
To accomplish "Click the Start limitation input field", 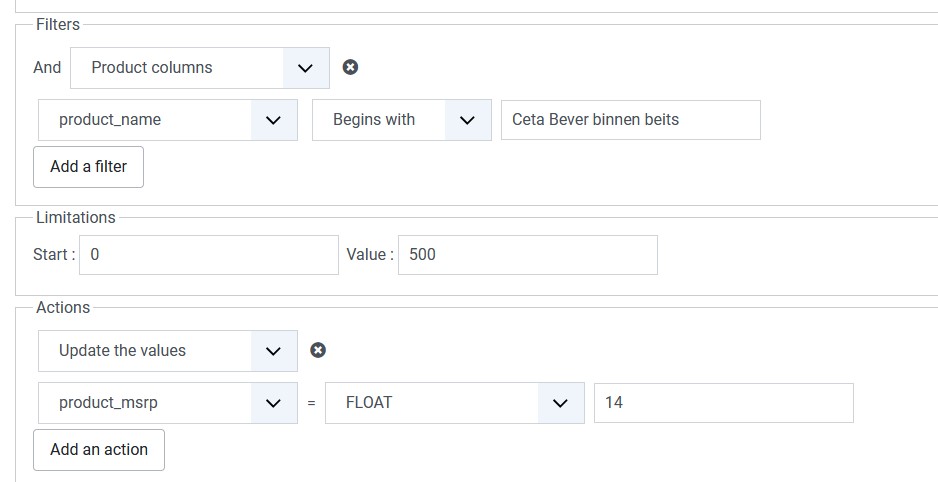I will [x=208, y=255].
